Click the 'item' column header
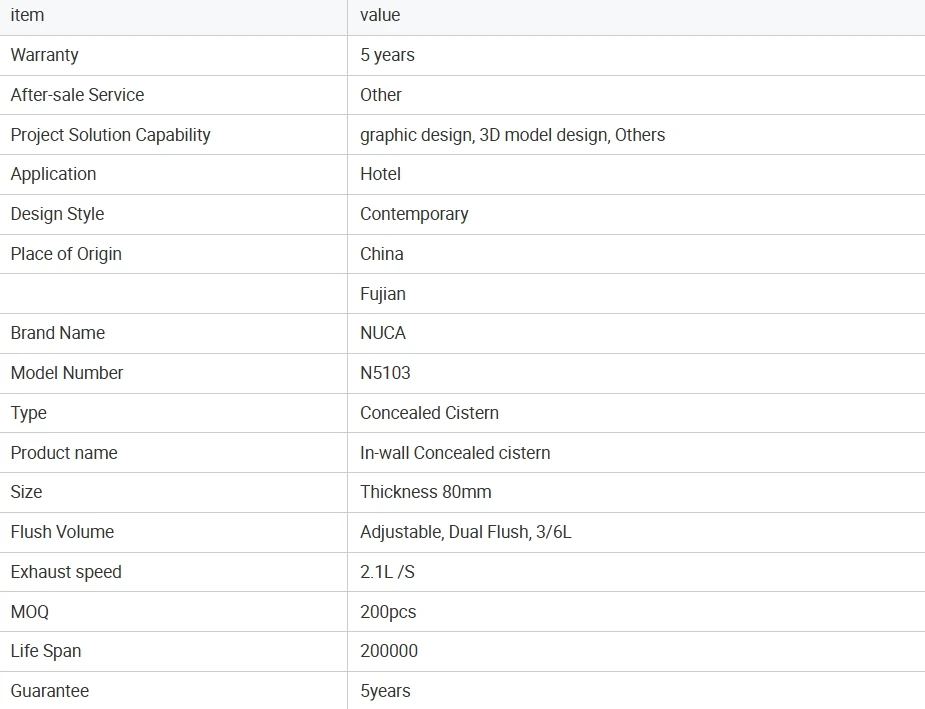The width and height of the screenshot is (925, 709). point(27,15)
